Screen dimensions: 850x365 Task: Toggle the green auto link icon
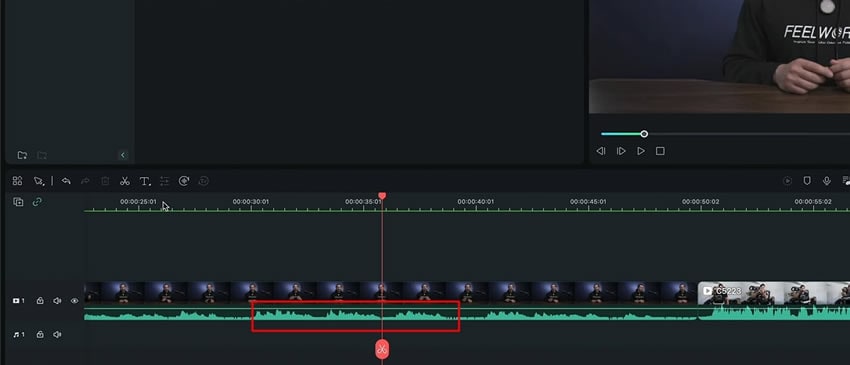(x=37, y=202)
